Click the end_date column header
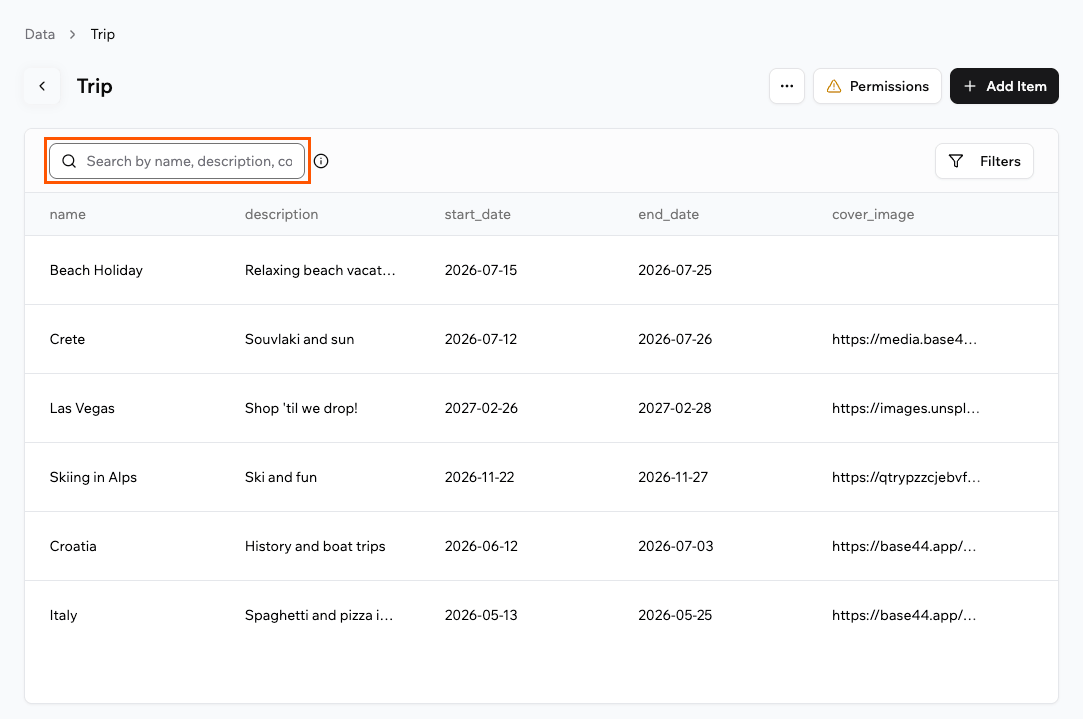Image resolution: width=1083 pixels, height=719 pixels. 668,214
